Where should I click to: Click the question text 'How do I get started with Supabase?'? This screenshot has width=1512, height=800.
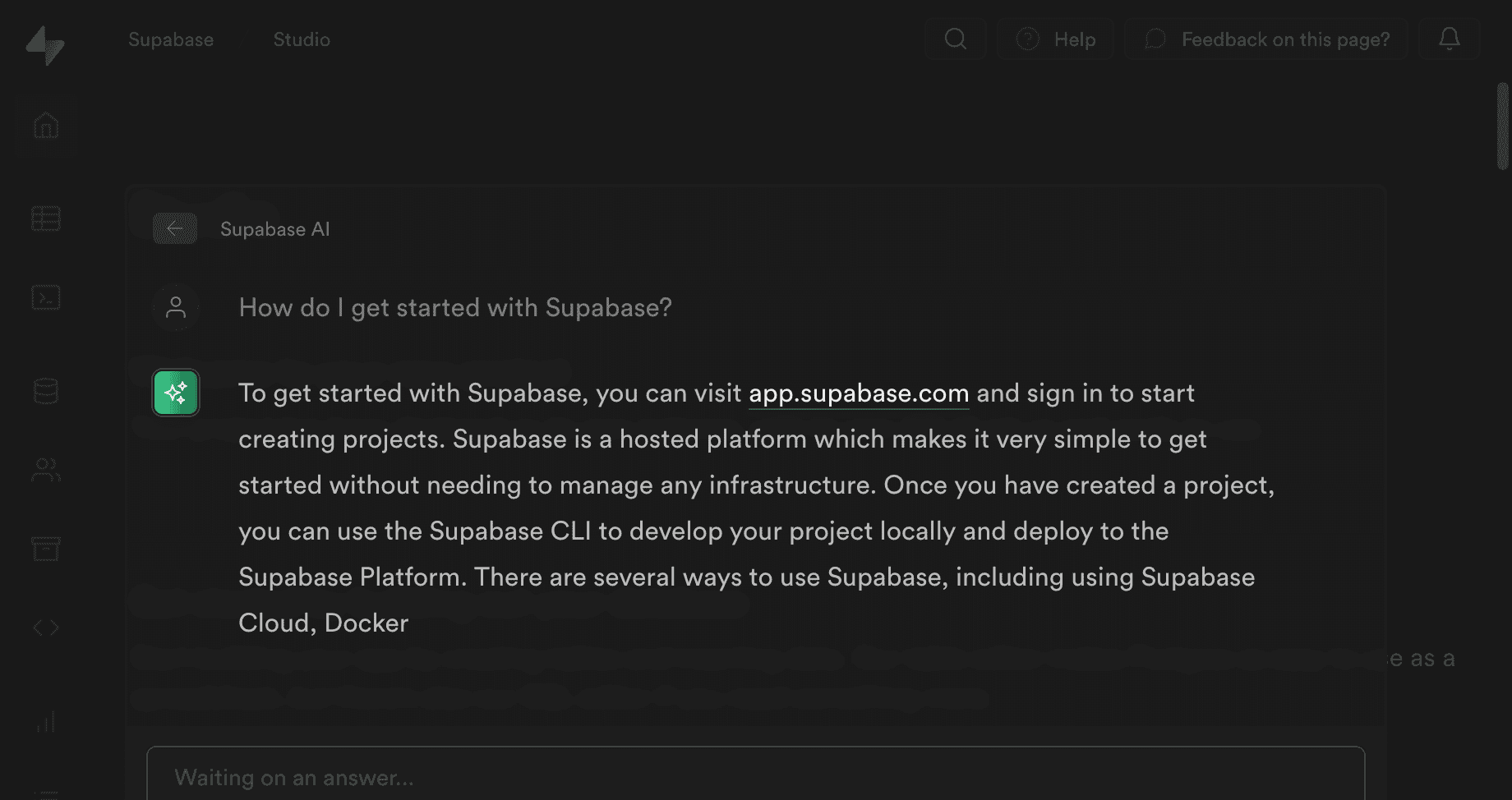click(455, 307)
